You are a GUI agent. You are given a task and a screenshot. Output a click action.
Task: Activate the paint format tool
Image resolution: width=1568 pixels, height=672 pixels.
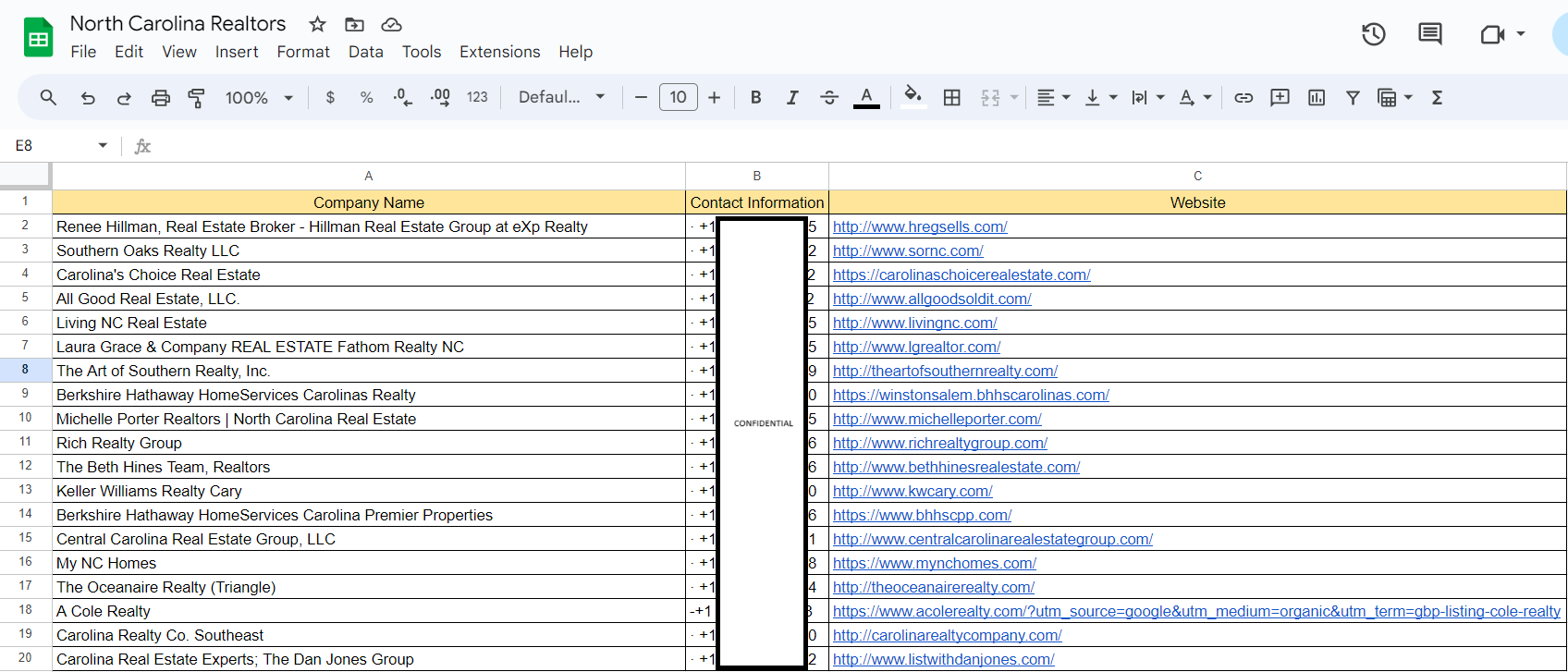196,97
